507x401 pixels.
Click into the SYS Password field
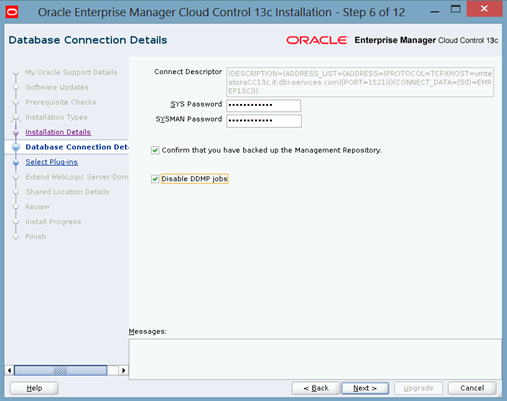(264, 105)
